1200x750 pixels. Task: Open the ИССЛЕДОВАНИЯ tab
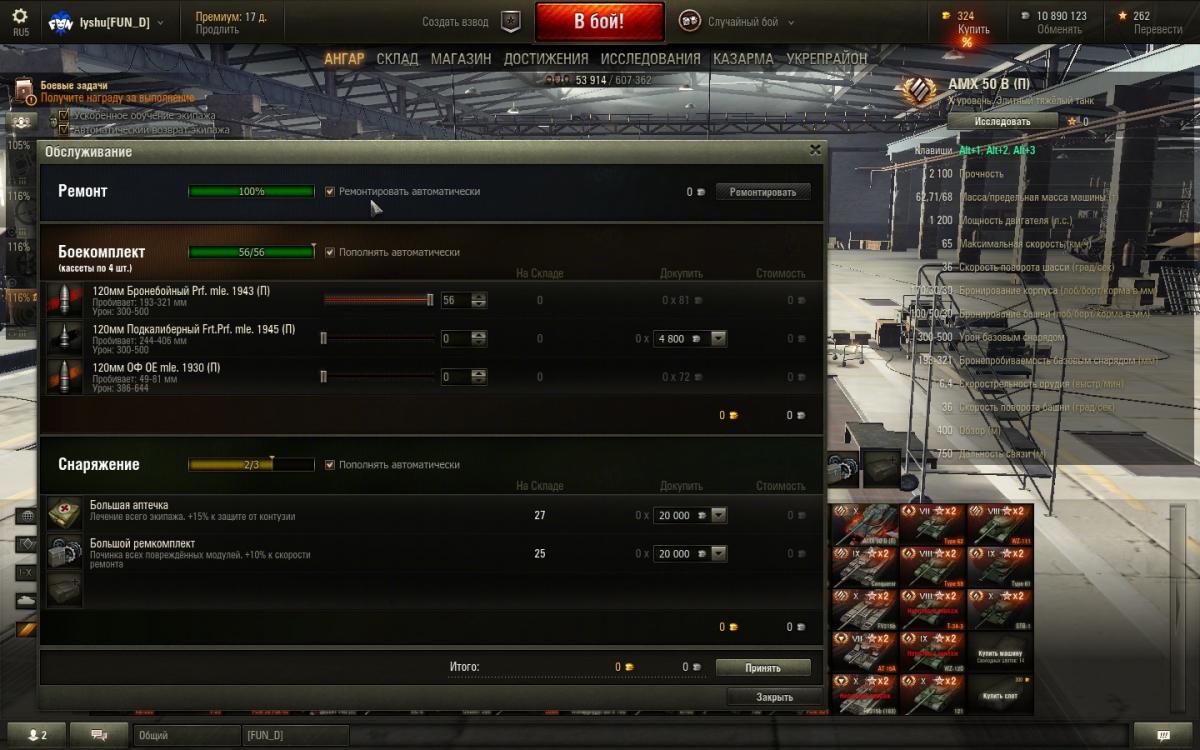pos(651,59)
